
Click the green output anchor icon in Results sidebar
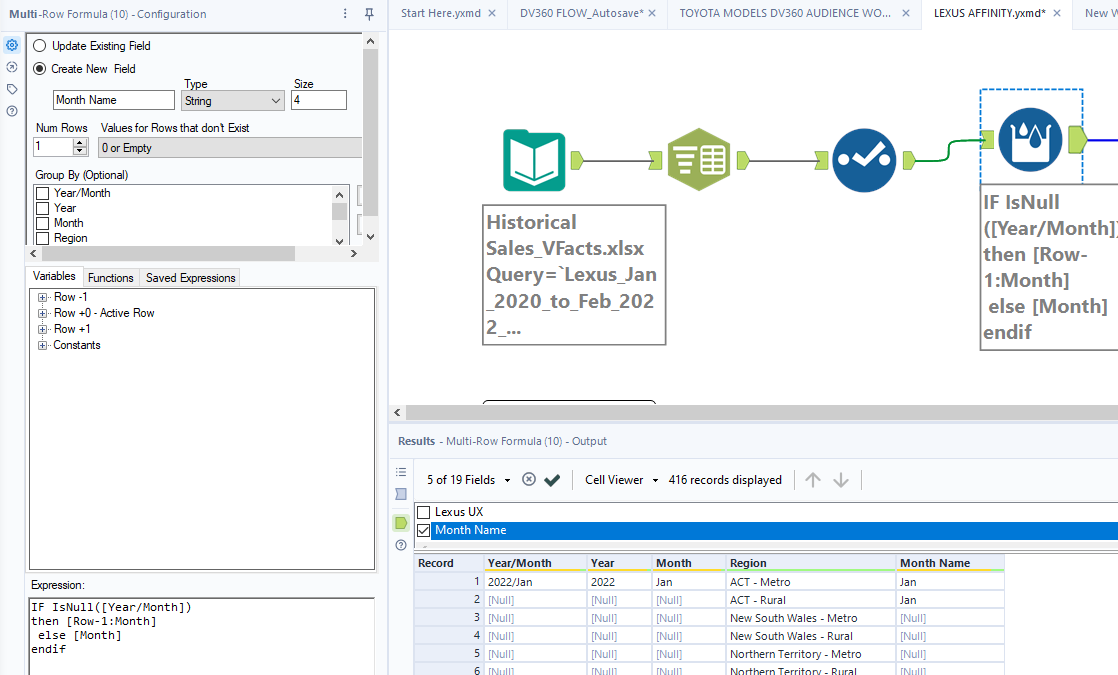[400, 522]
